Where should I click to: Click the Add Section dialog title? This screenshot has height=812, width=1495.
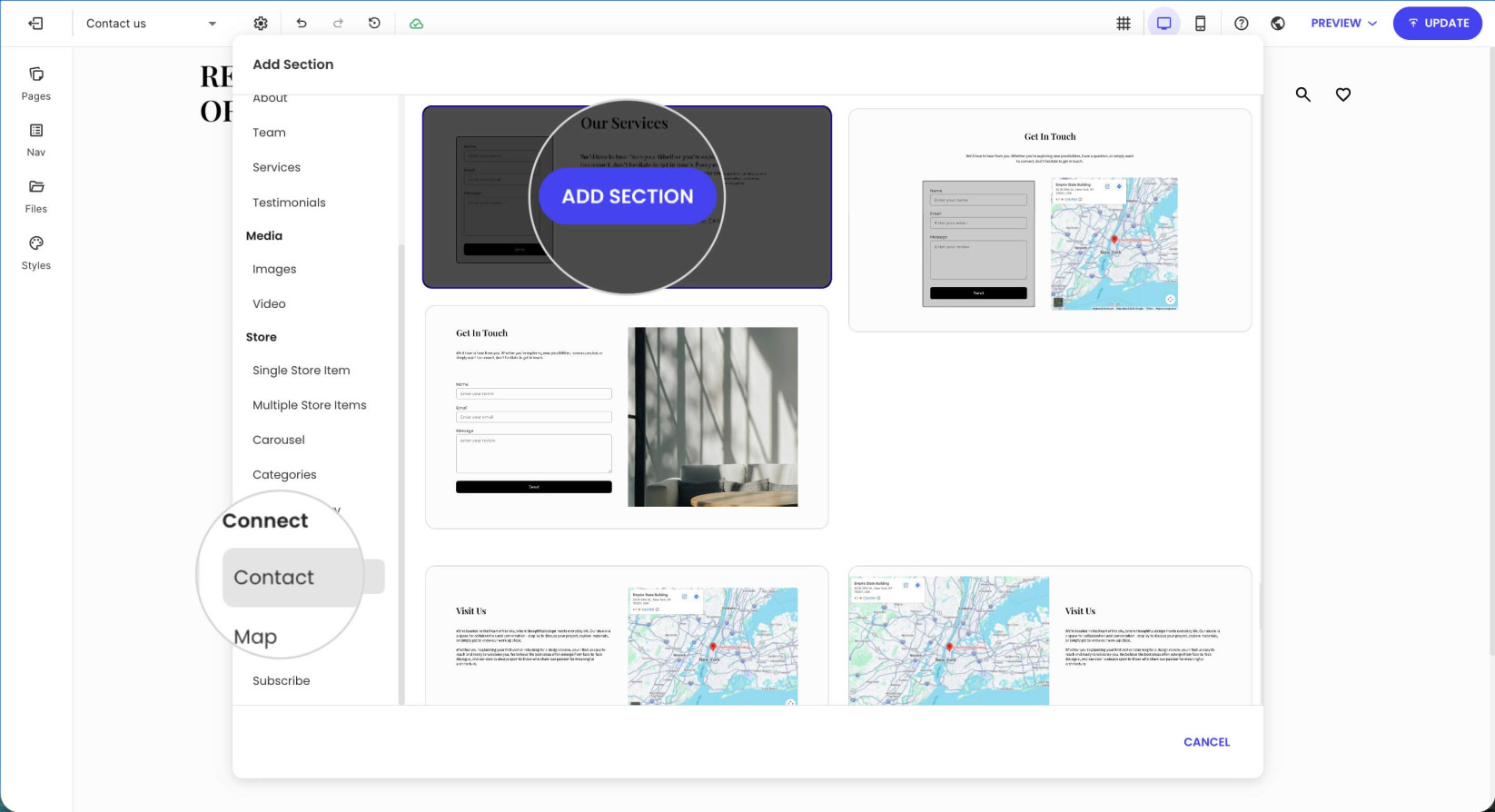click(292, 64)
